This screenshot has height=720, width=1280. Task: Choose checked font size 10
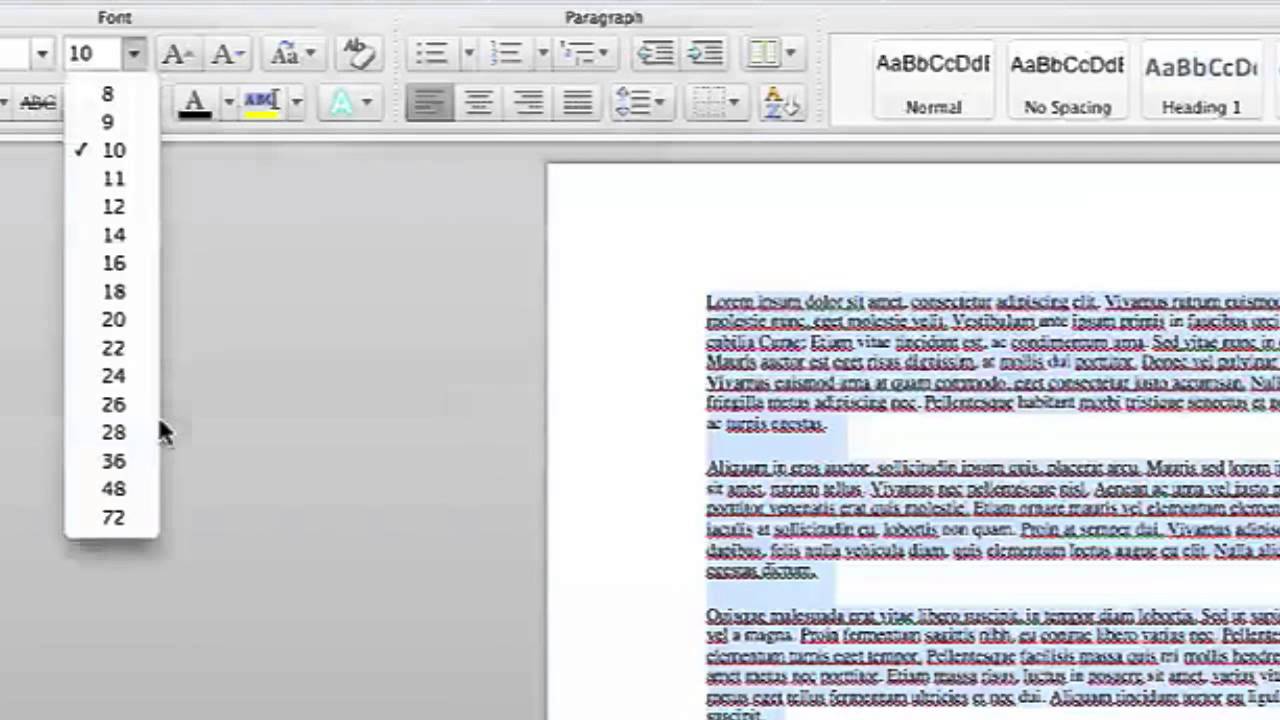point(112,150)
